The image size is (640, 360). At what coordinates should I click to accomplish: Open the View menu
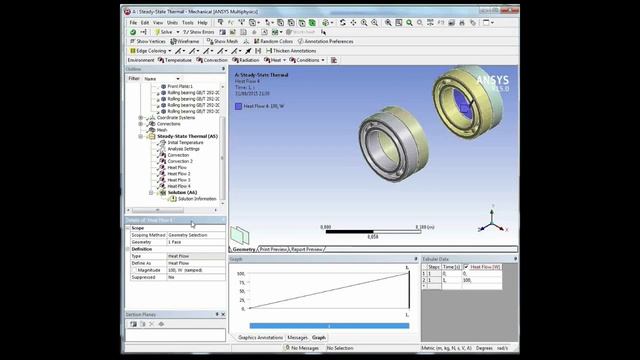158,23
